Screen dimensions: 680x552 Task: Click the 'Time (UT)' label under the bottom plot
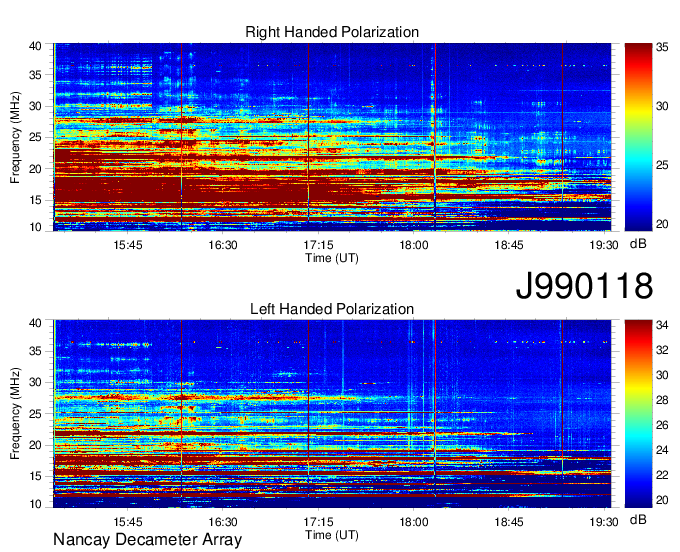pyautogui.click(x=332, y=535)
